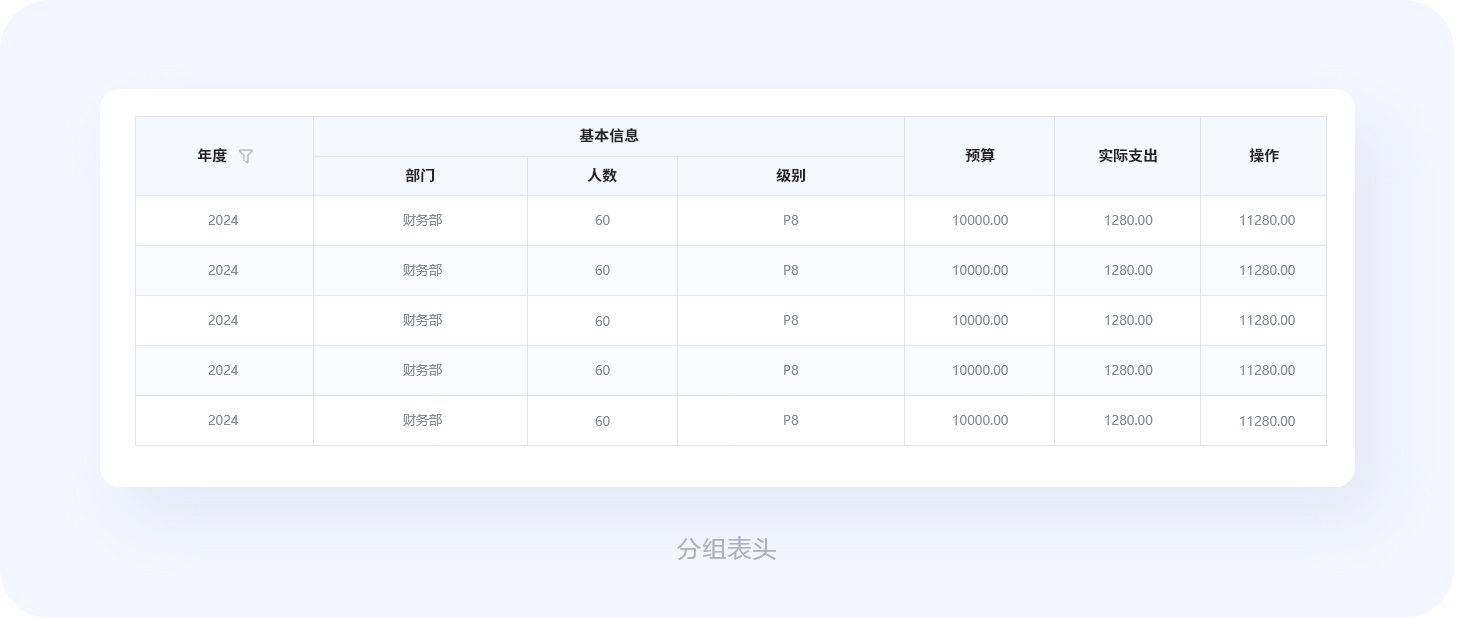Click the 年度 column header label

[212, 156]
